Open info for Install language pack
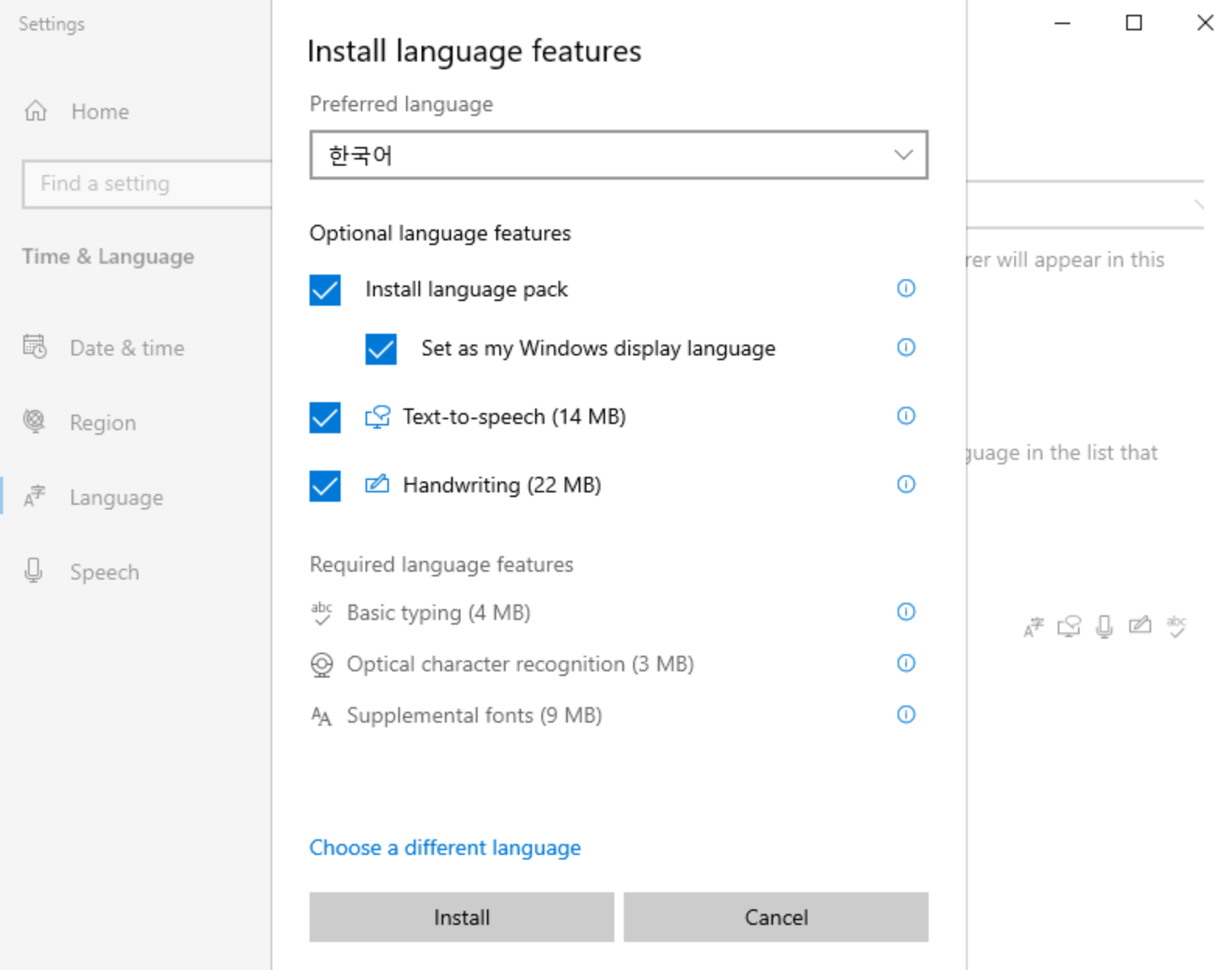Screen dimensions: 1232x970 click(906, 289)
